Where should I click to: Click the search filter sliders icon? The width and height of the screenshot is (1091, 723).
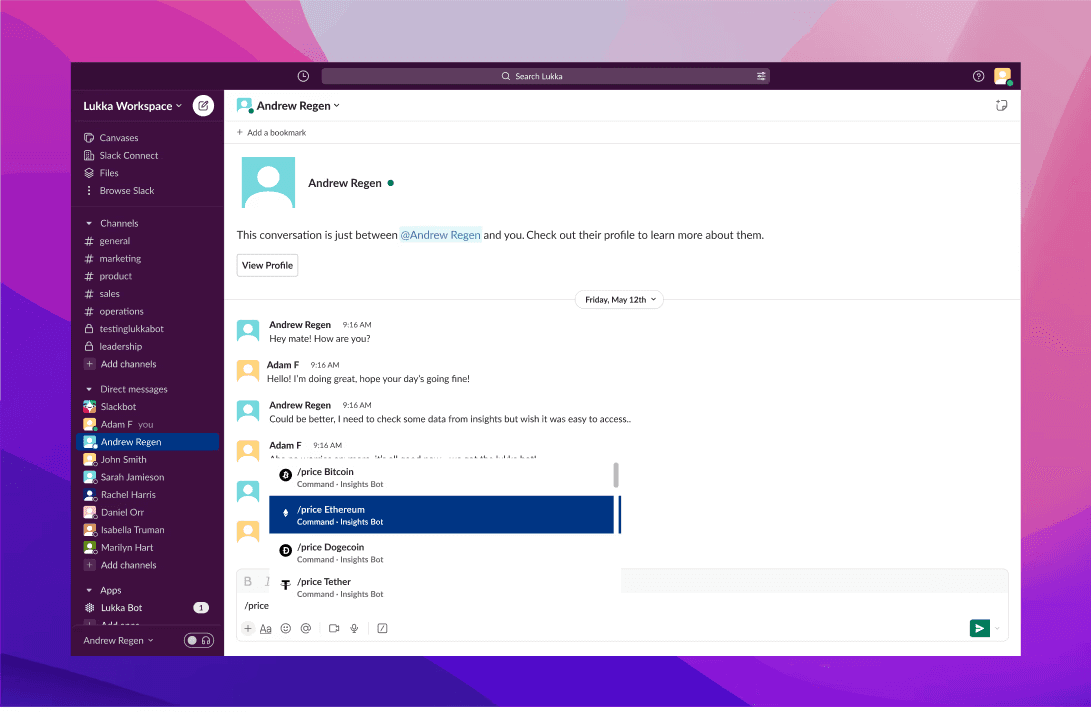761,76
